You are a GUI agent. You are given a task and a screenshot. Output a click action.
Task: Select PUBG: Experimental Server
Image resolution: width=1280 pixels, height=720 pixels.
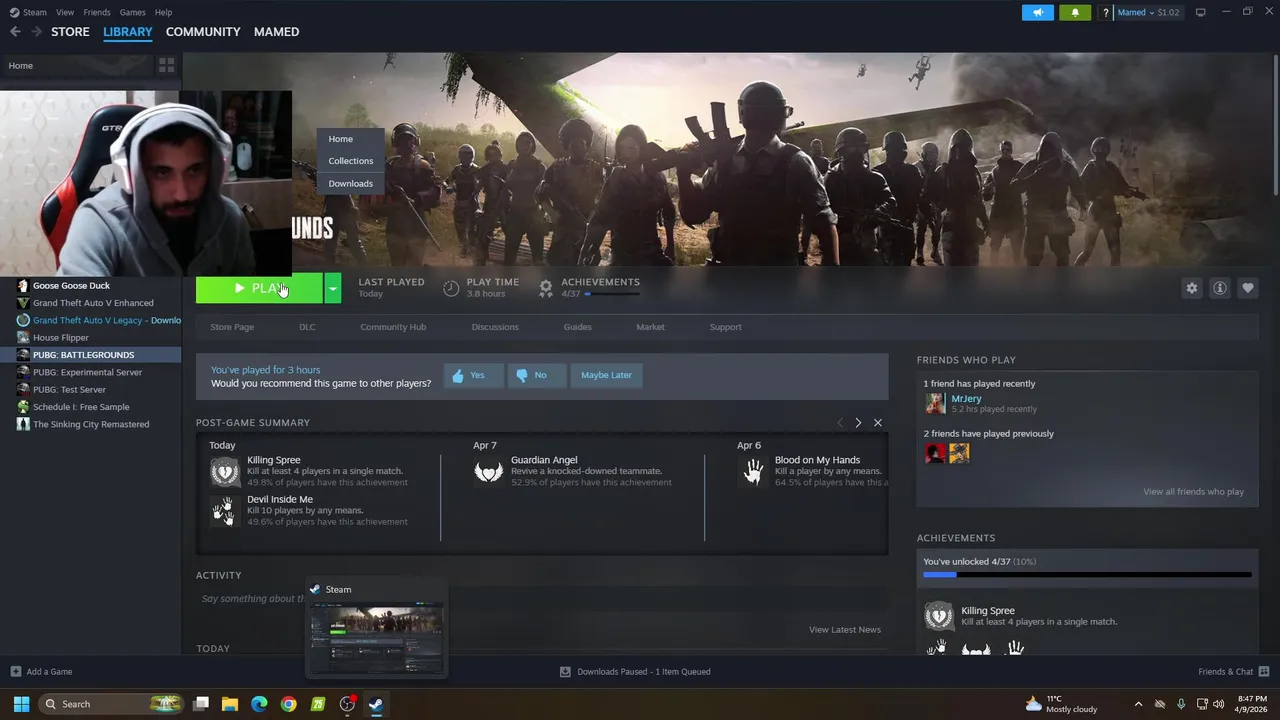[x=90, y=372]
